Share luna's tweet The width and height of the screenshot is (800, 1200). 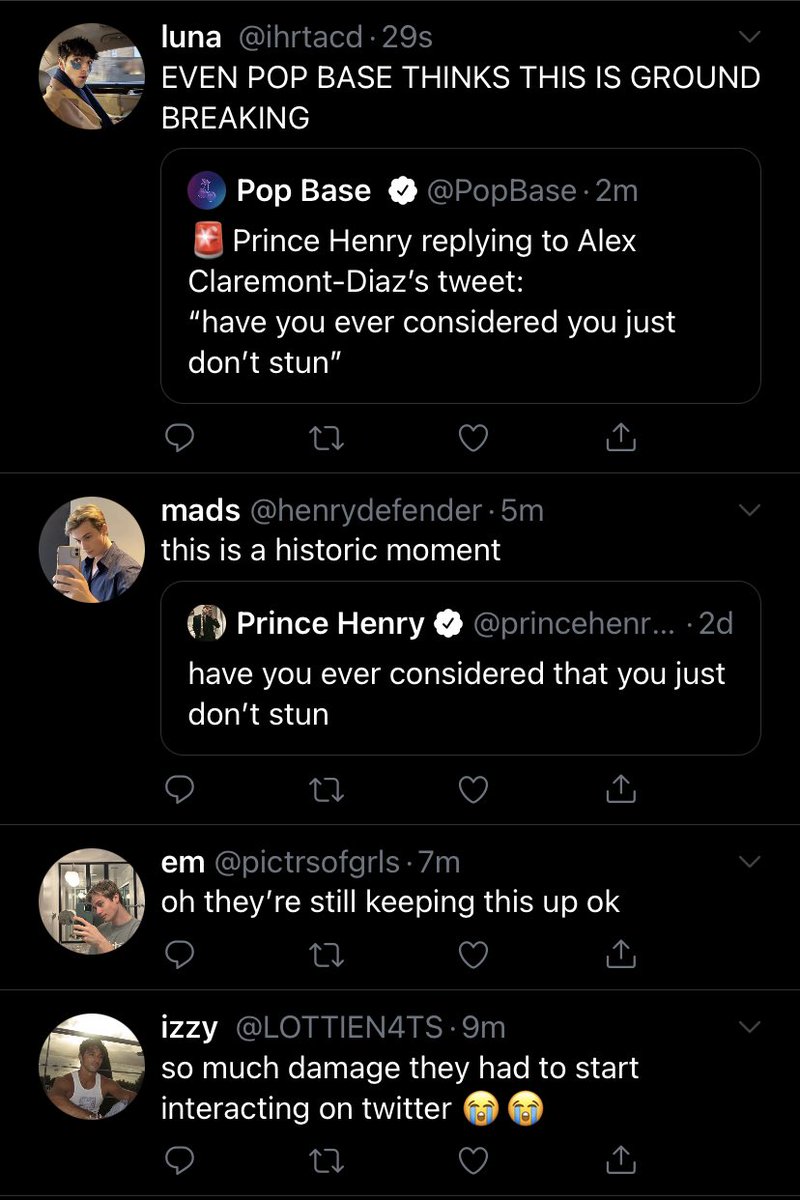[x=621, y=436]
